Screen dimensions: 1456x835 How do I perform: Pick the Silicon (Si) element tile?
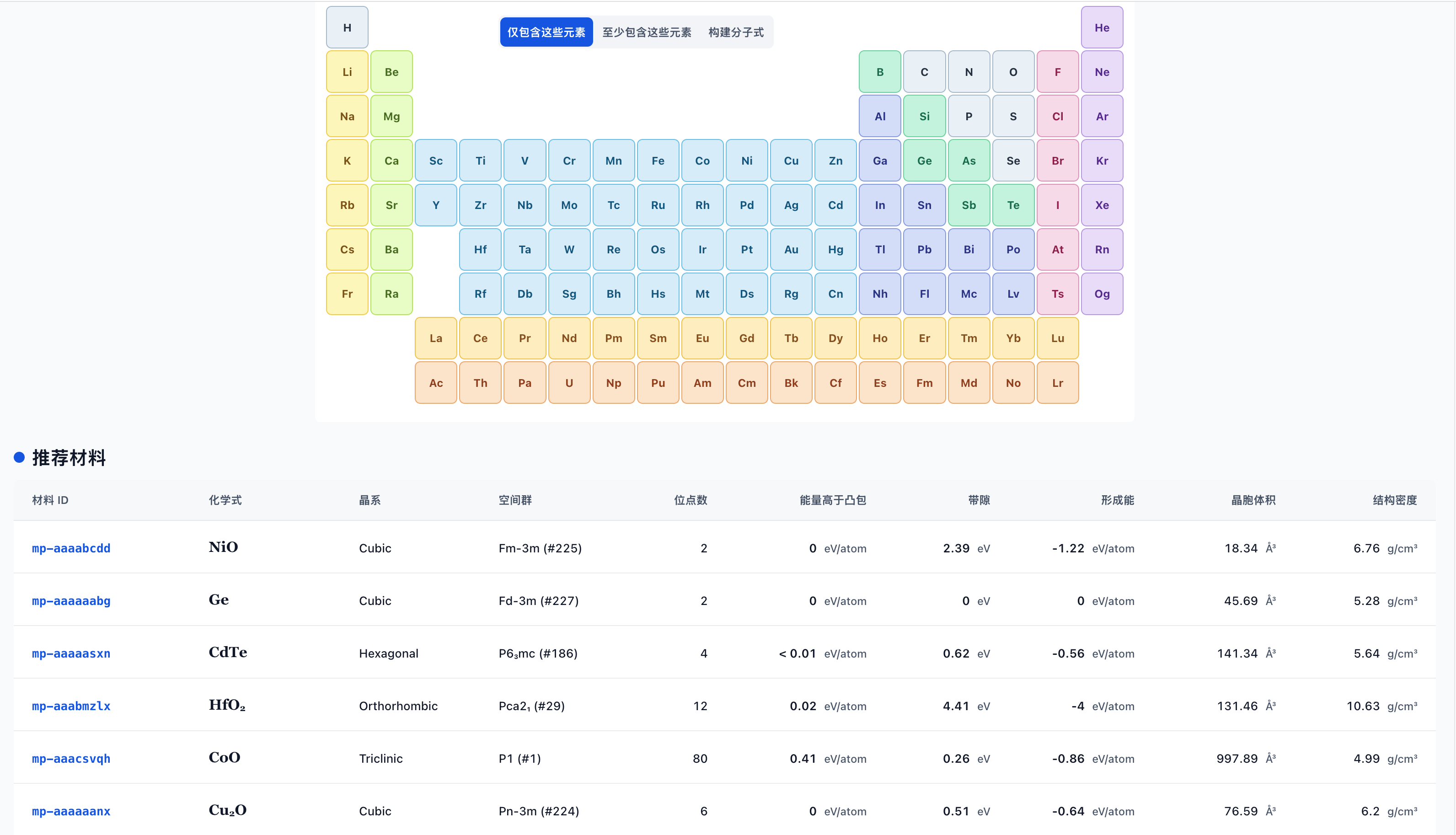coord(924,117)
